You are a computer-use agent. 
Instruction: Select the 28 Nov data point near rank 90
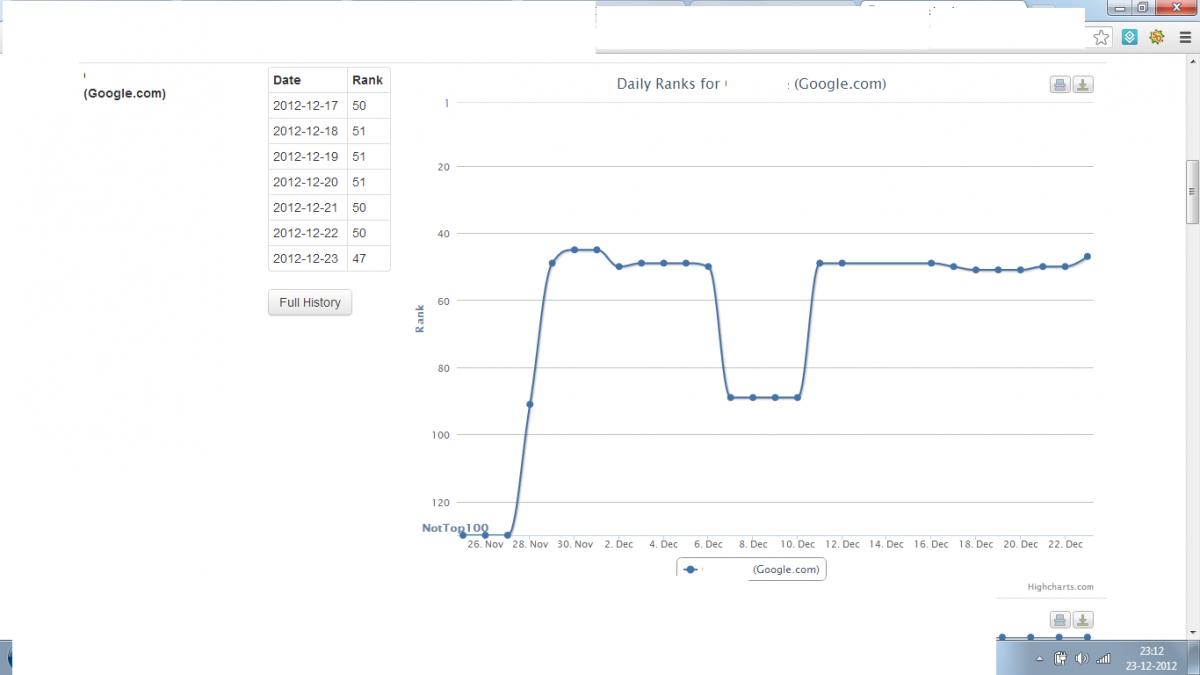coord(530,404)
